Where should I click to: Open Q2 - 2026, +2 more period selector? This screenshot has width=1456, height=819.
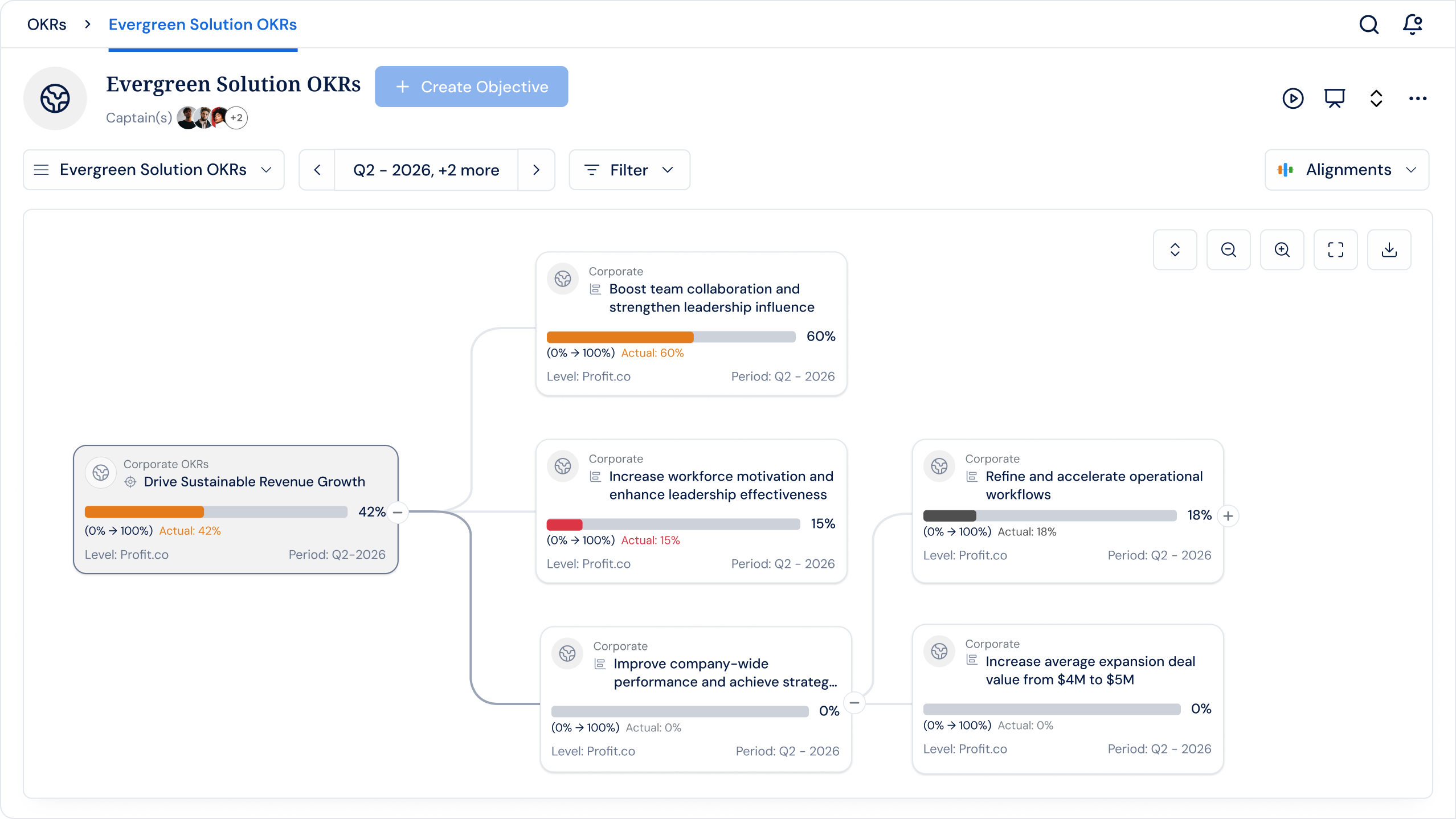tap(426, 170)
